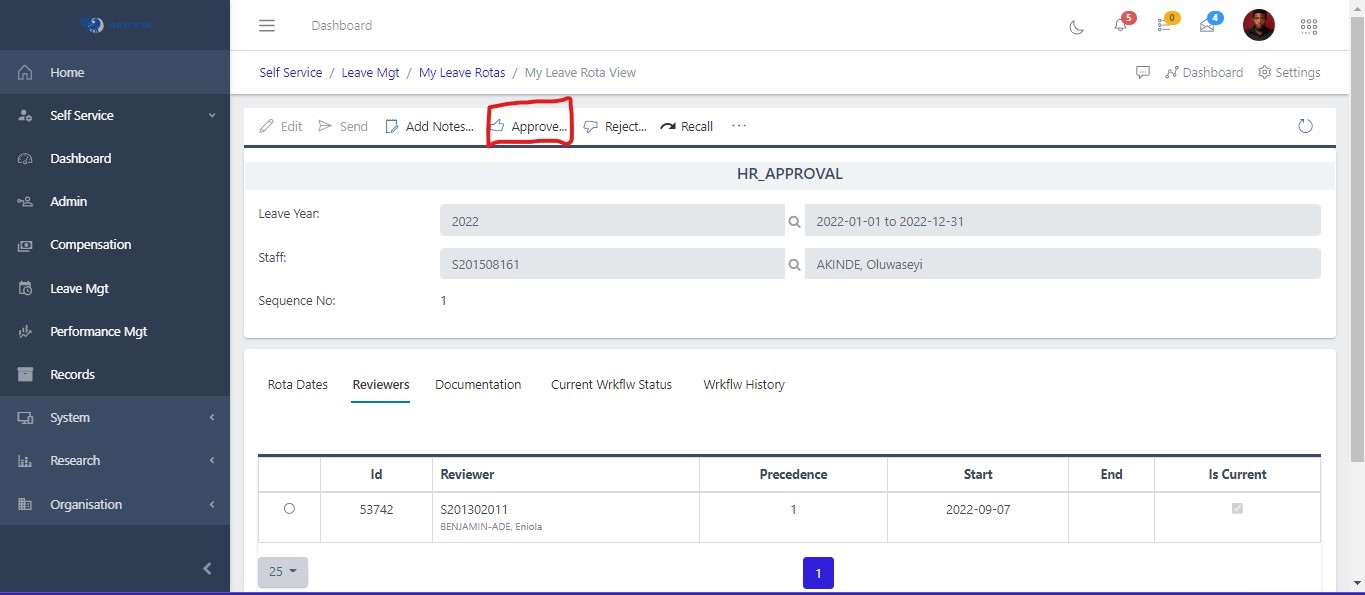Open the notifications bell icon

coord(1120,26)
